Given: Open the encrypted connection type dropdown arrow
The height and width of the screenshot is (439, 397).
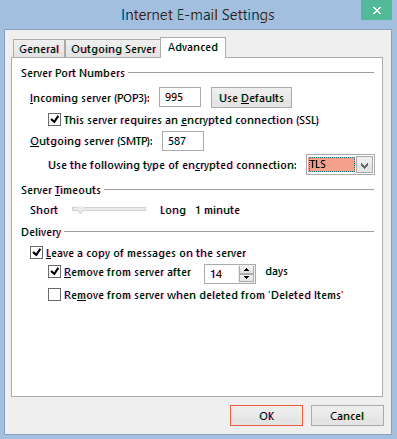Looking at the screenshot, I should (364, 165).
